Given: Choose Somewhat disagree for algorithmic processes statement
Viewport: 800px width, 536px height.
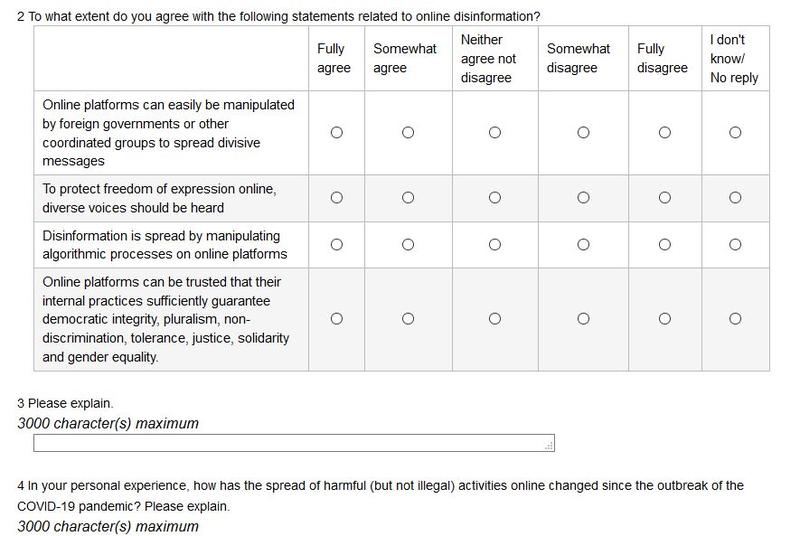Looking at the screenshot, I should click(583, 245).
